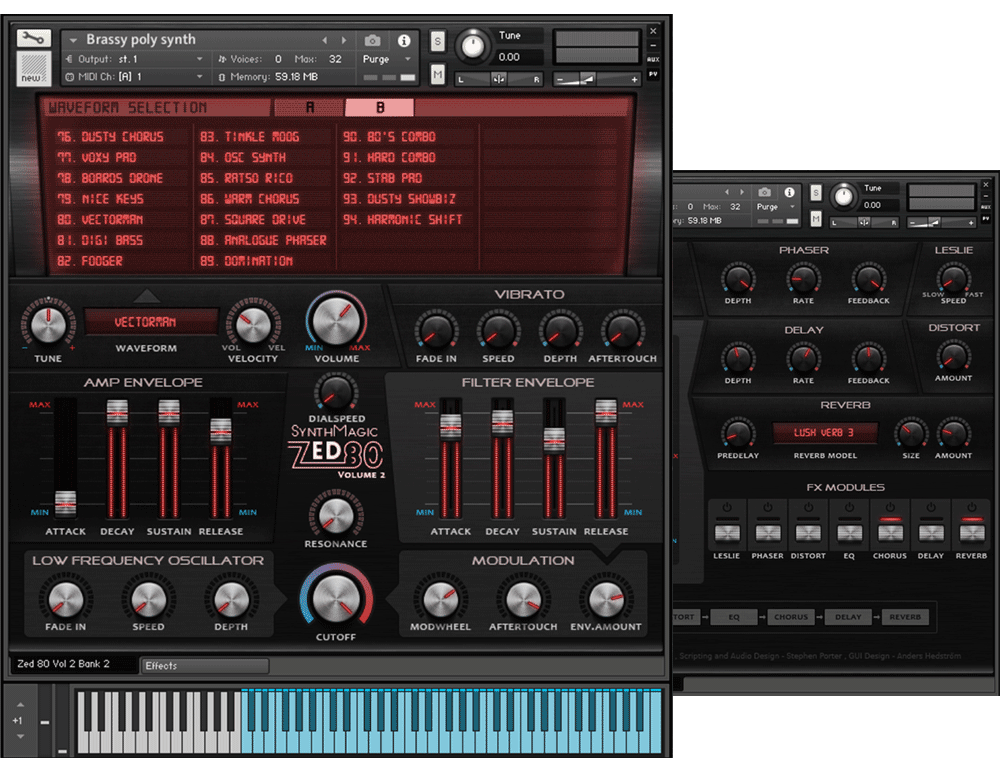The width and height of the screenshot is (1000, 772).
Task: Toggle the M mute button in effects panel
Action: click(x=816, y=219)
